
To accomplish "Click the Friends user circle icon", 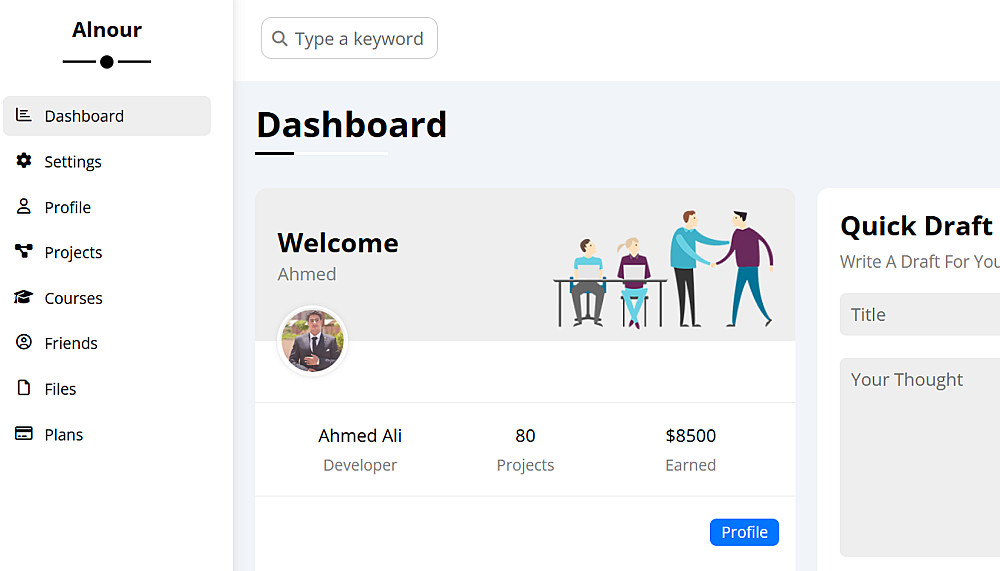I will click(24, 343).
